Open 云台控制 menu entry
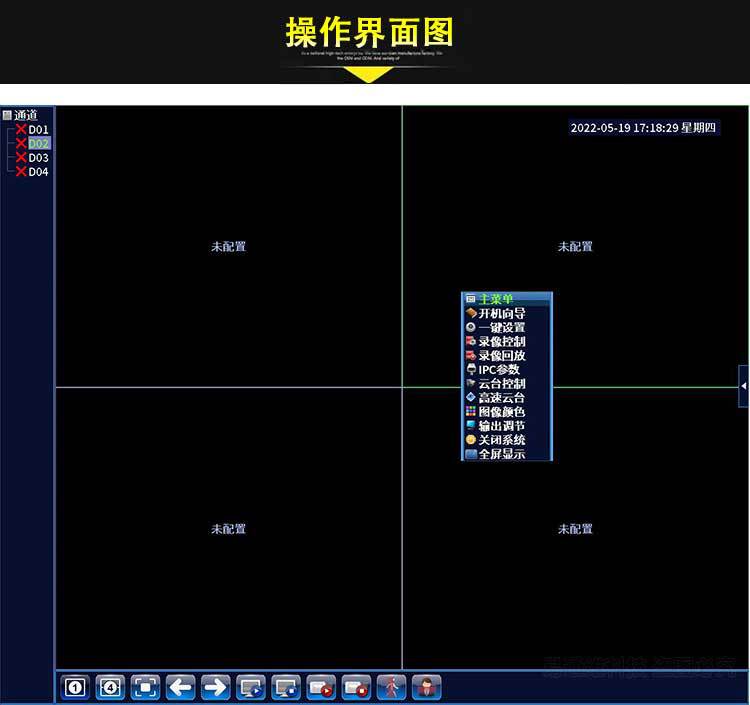Screen dimensions: 750x705 click(507, 384)
